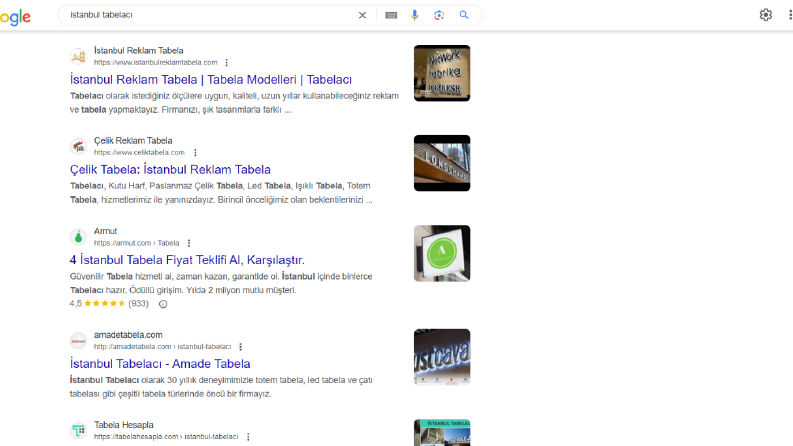
Task: Click the 'amadetabela.com' site name
Action: click(x=128, y=335)
